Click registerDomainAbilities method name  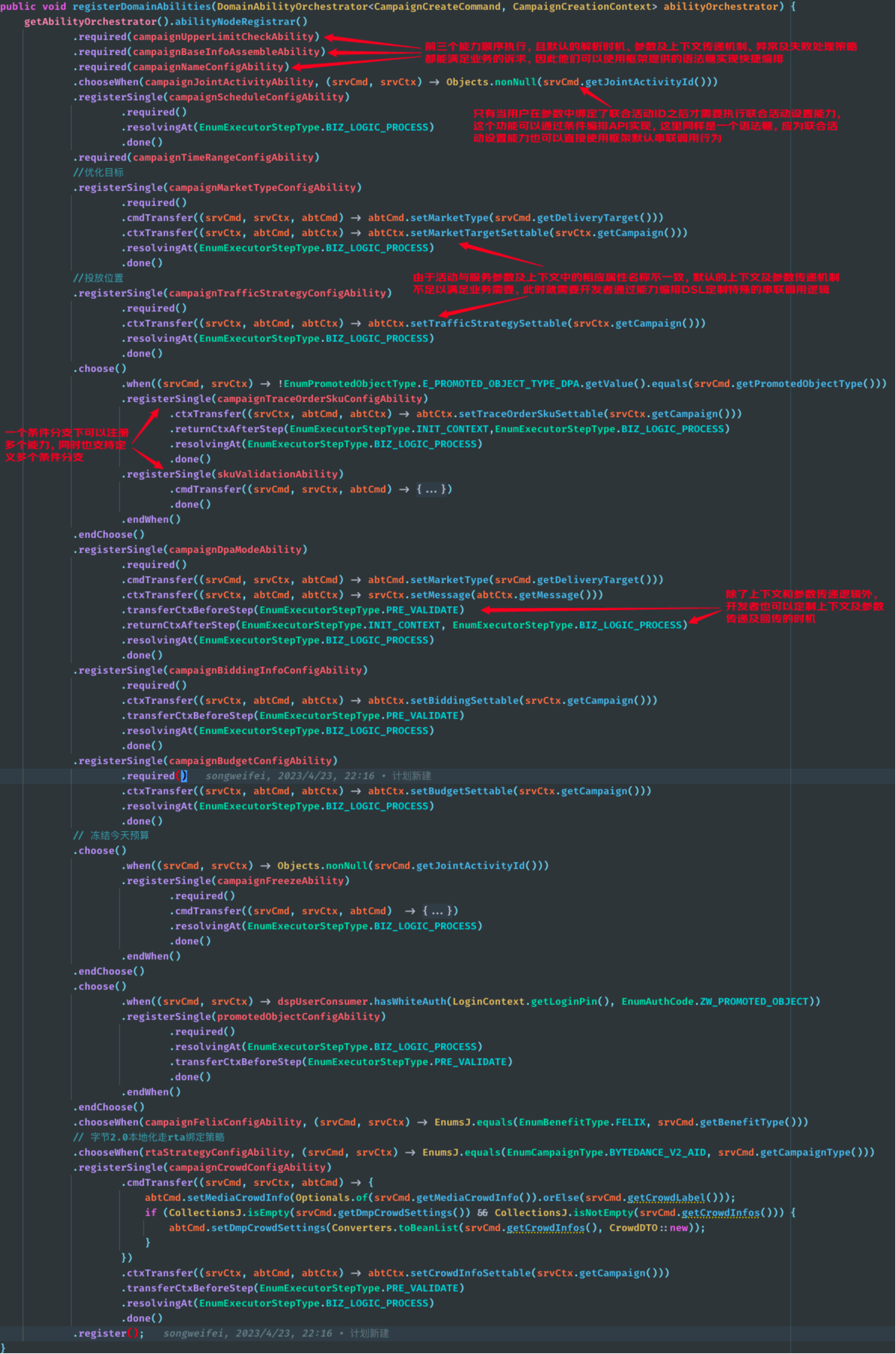pos(142,7)
